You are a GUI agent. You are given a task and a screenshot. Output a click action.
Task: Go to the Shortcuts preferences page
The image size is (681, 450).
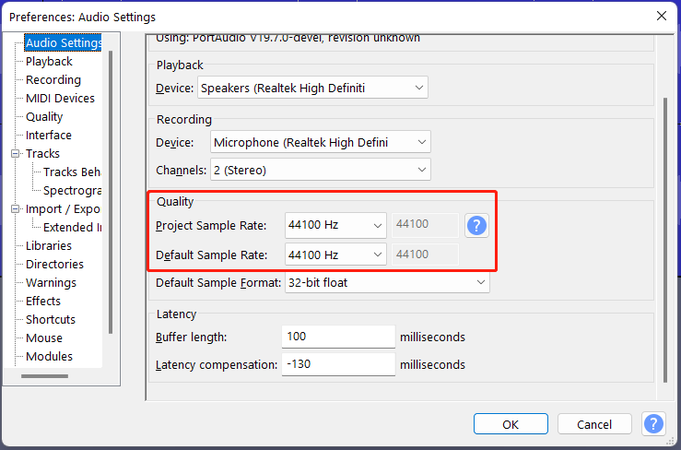50,320
